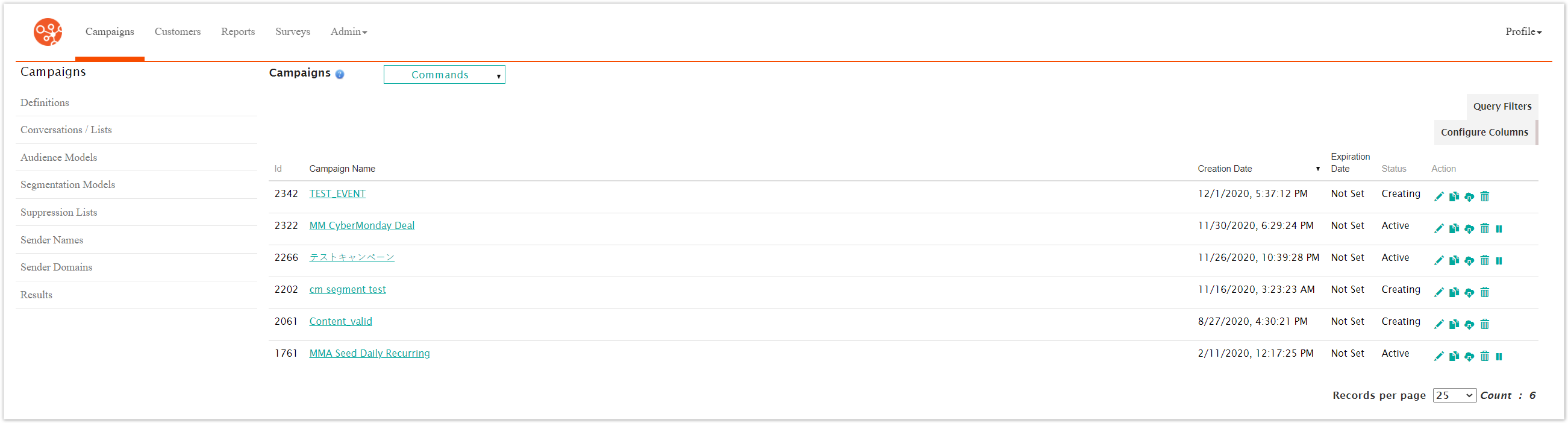Expand the Admin menu

[x=348, y=32]
